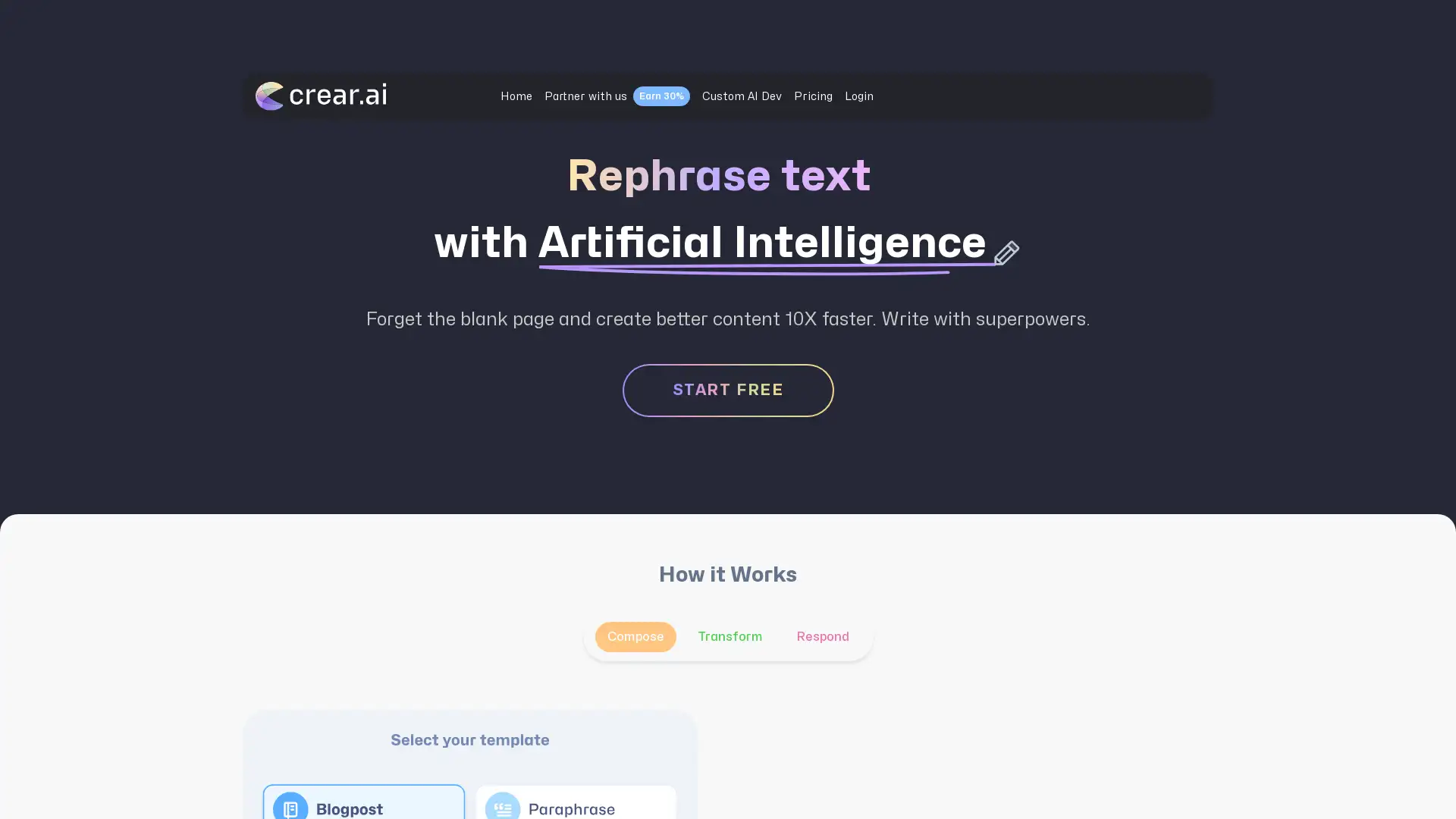Select the Home navigation tab
This screenshot has width=1456, height=819.
click(516, 96)
